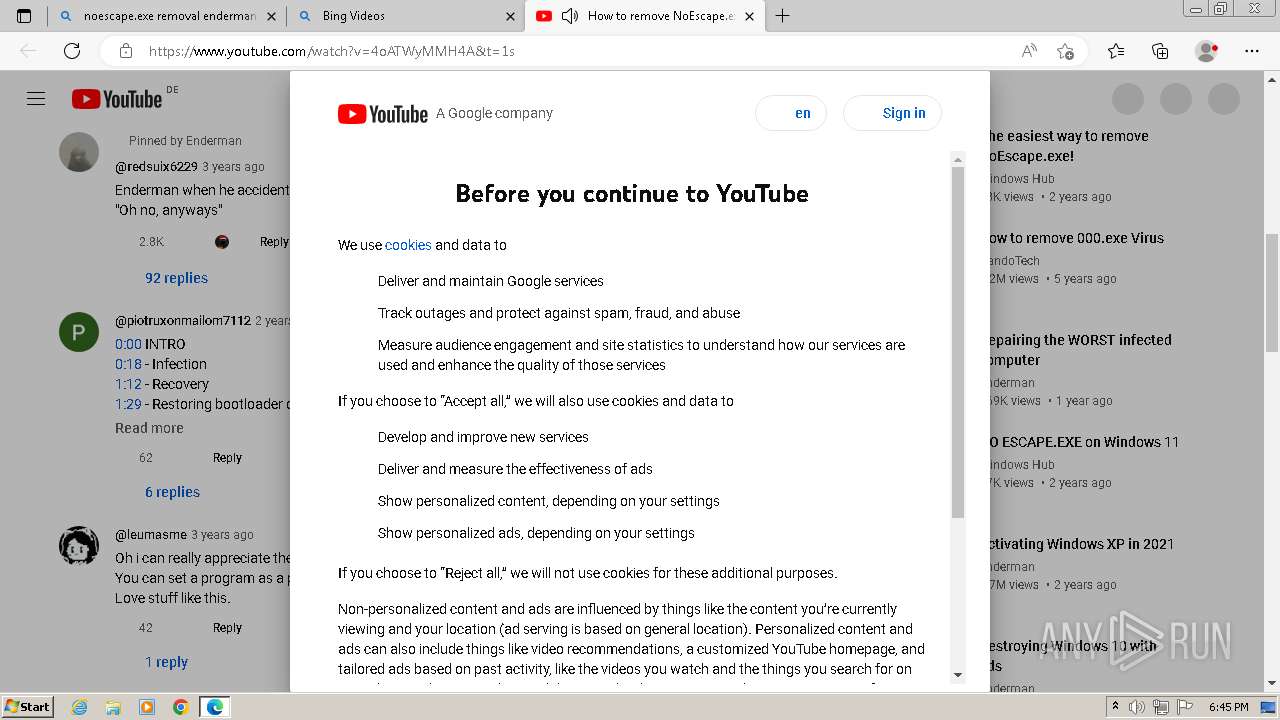Jump to 1:12 Recovery timestamp

click(128, 384)
